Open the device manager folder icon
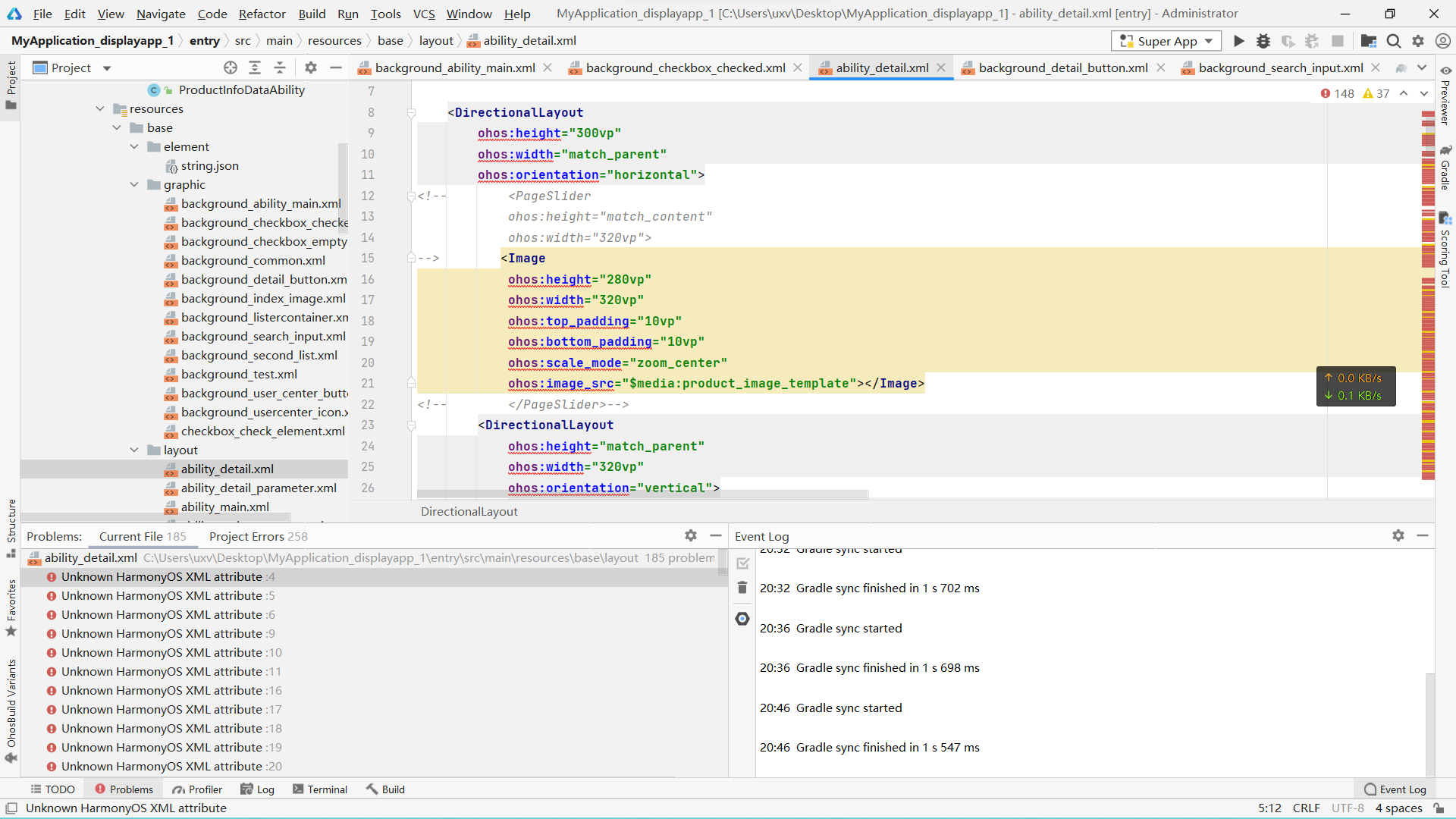 [1369, 41]
